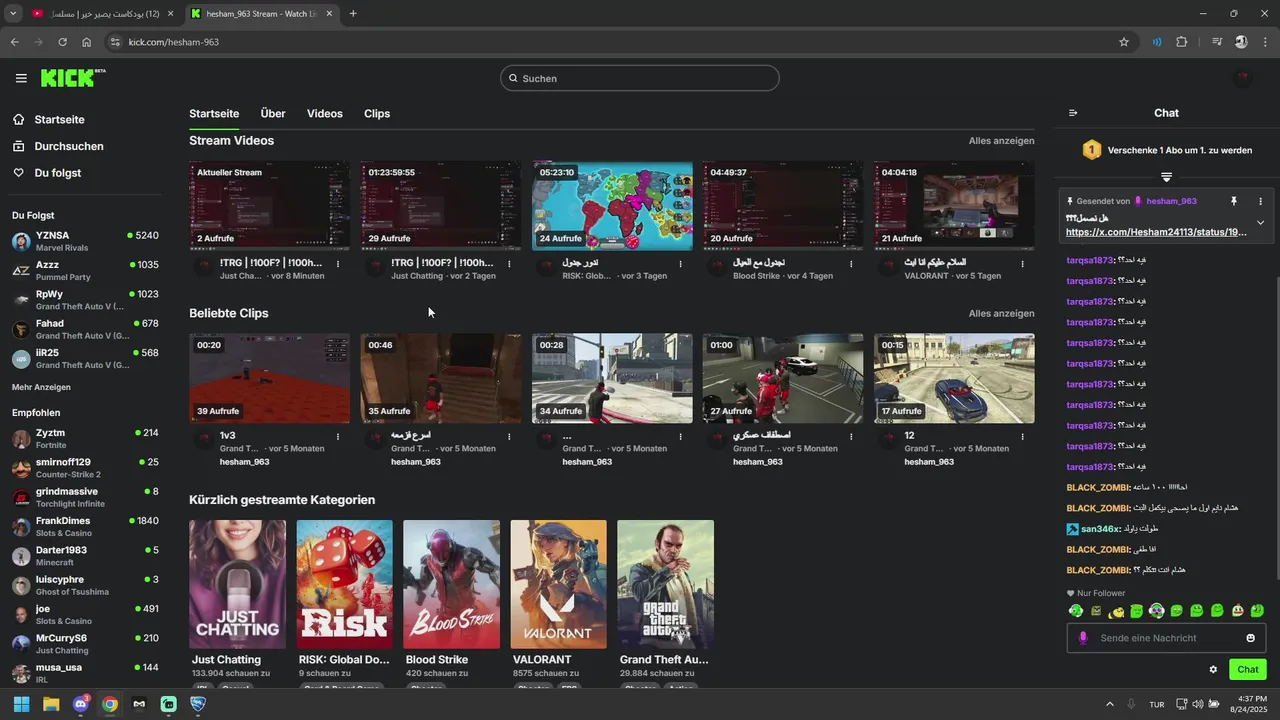Click the green Chat send button

tap(1247, 669)
